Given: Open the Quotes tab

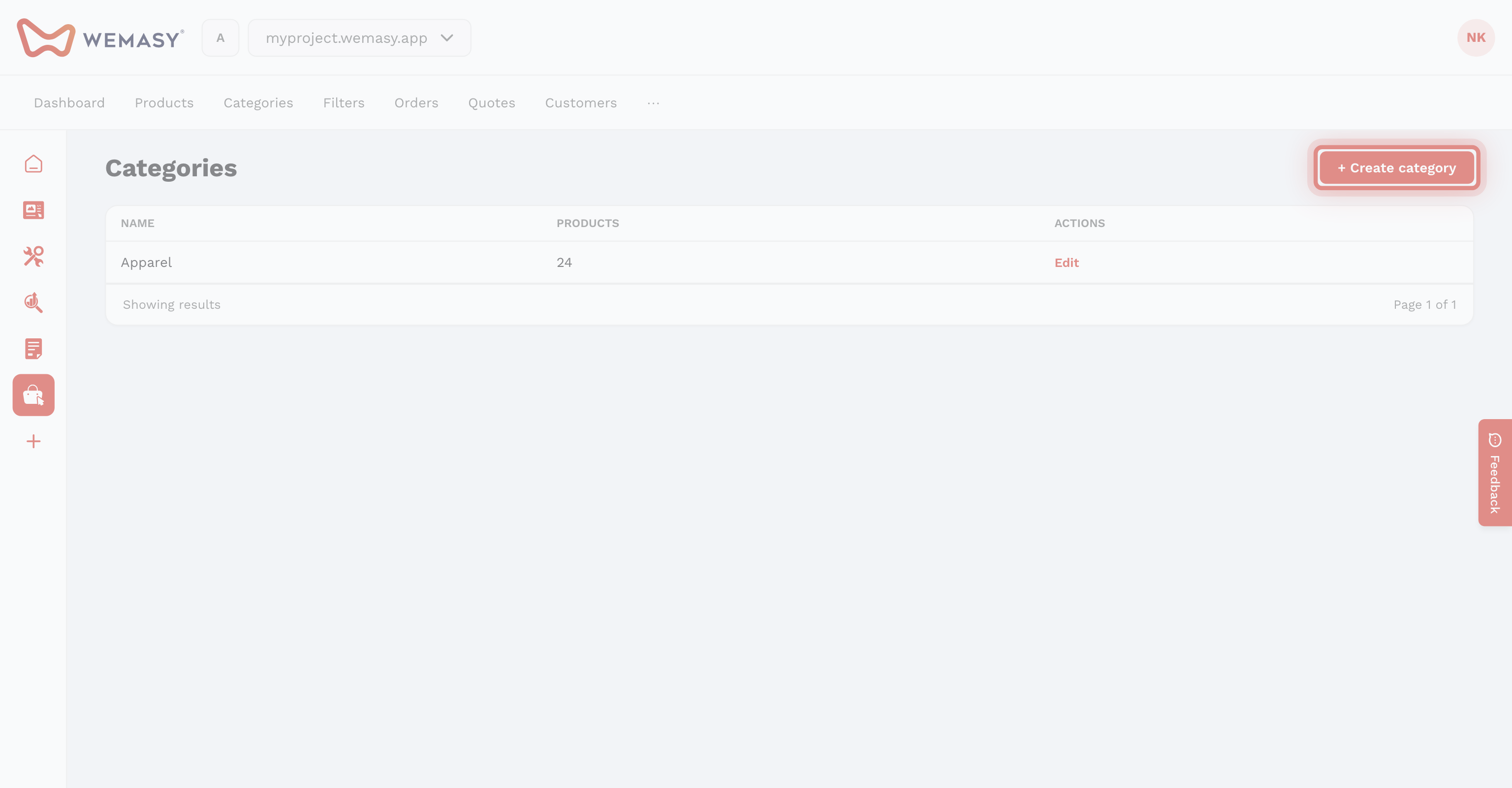Looking at the screenshot, I should [491, 103].
